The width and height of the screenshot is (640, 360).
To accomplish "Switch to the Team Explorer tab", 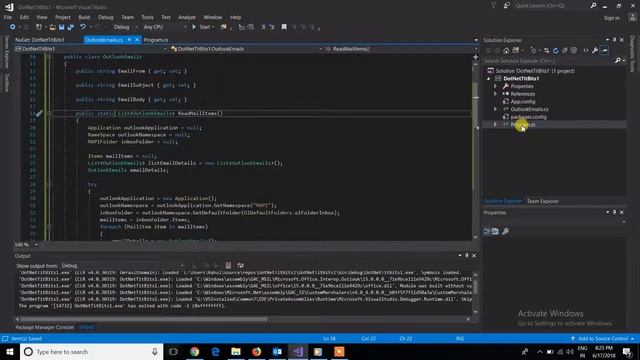I will 542,201.
